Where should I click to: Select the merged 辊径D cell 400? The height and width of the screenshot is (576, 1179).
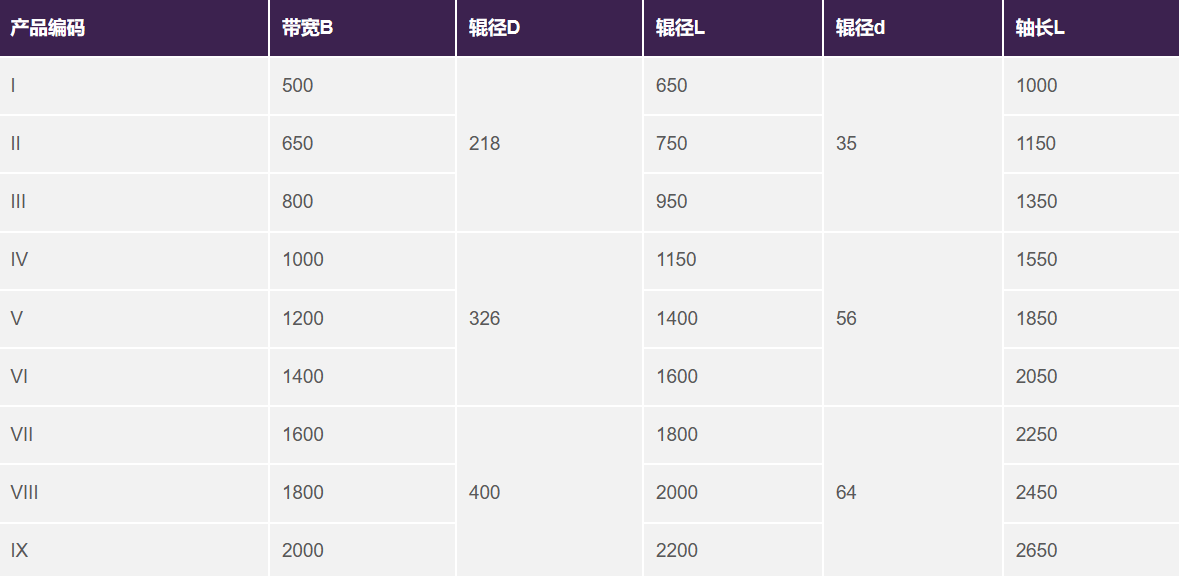pyautogui.click(x=550, y=493)
